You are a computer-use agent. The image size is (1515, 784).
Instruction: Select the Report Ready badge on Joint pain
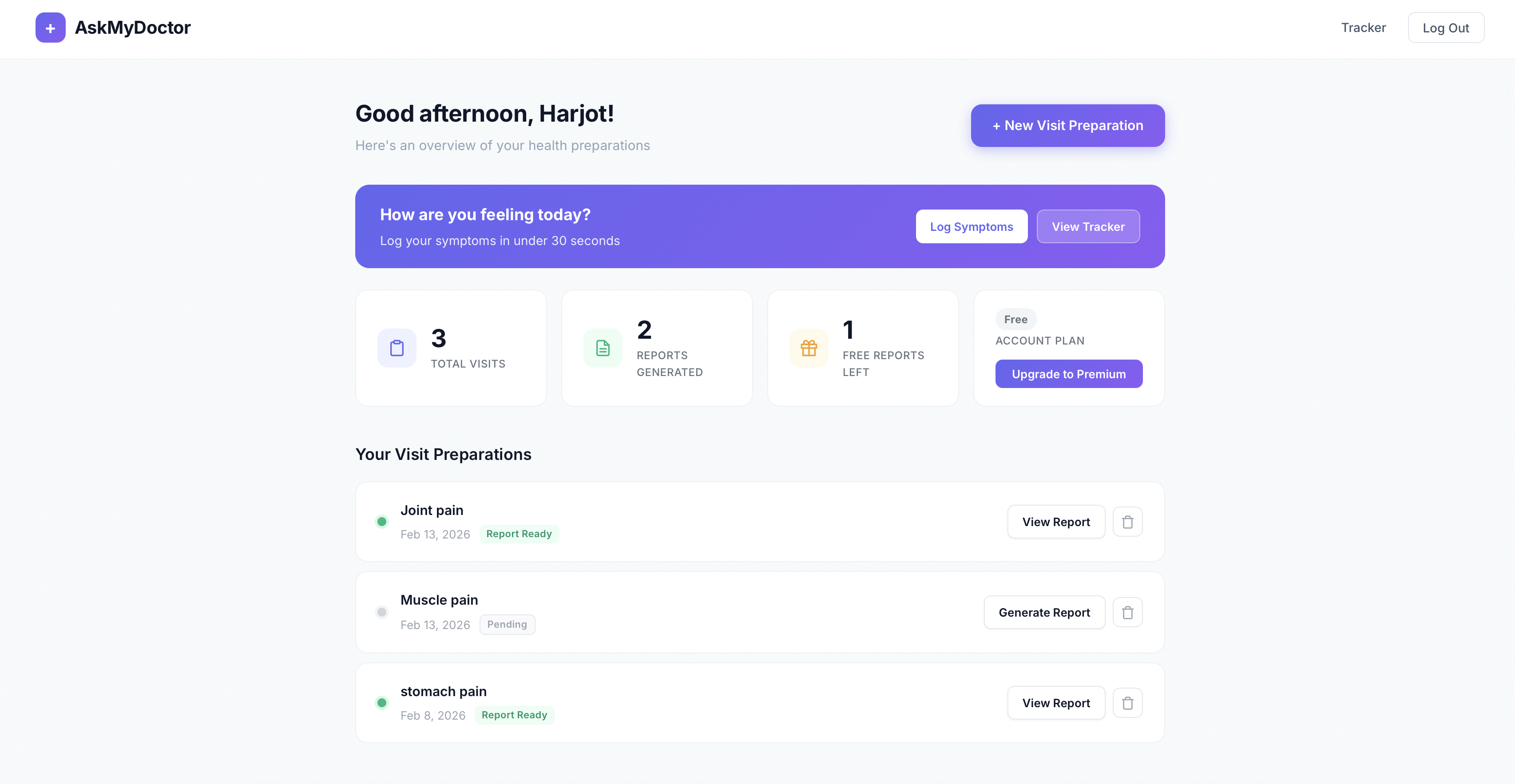tap(520, 534)
